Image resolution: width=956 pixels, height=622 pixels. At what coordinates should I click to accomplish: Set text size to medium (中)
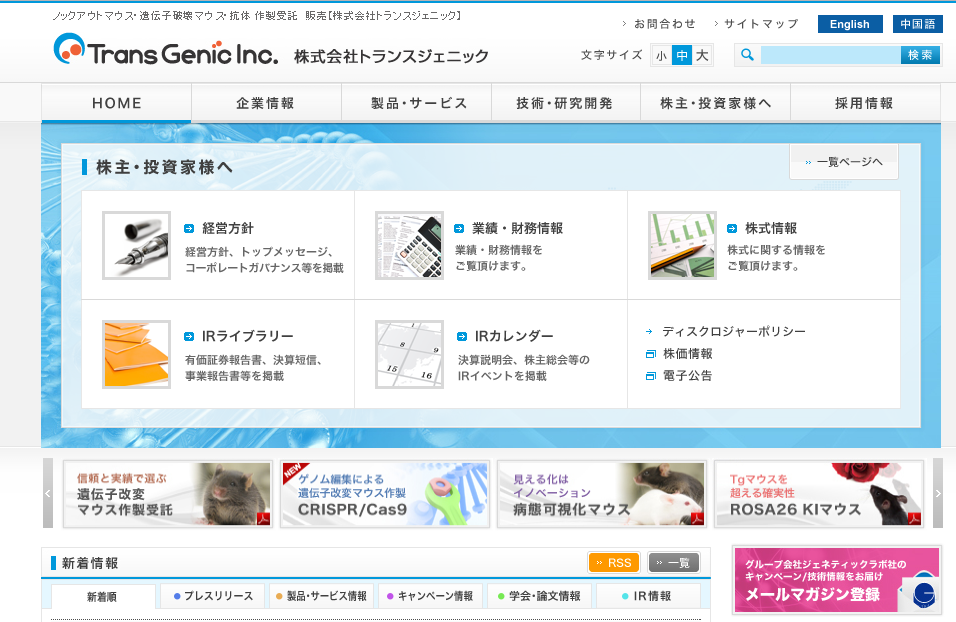click(x=682, y=55)
